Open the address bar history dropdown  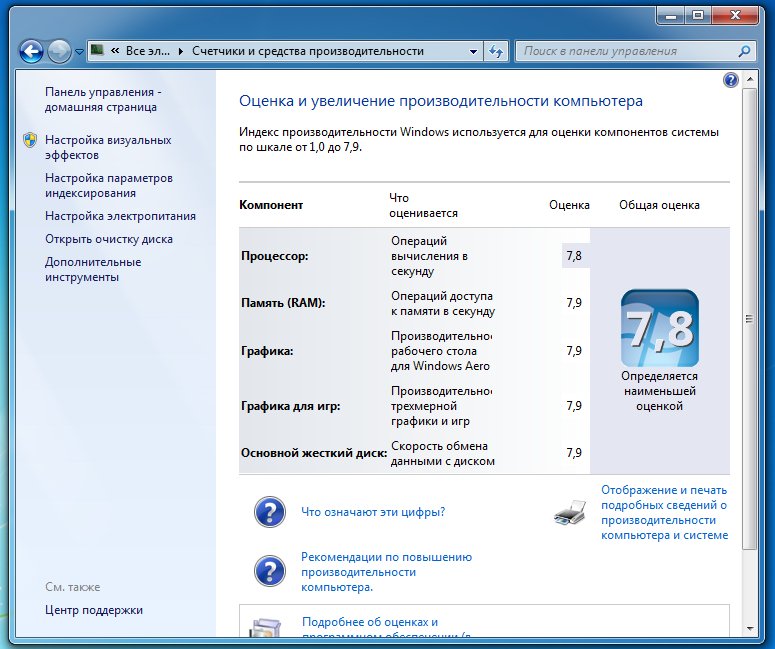pos(473,51)
